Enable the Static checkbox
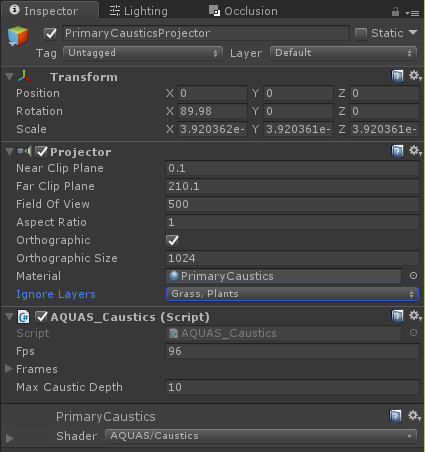This screenshot has width=425, height=452. [x=361, y=34]
